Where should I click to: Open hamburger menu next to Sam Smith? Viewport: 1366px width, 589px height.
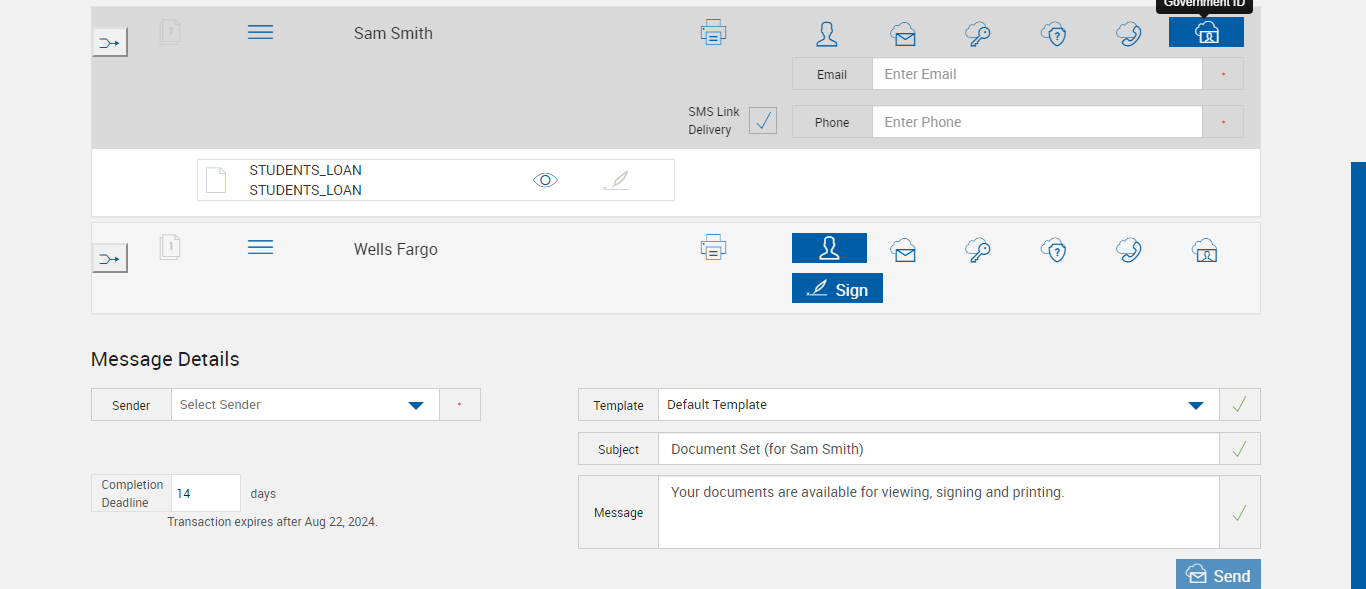click(x=260, y=33)
